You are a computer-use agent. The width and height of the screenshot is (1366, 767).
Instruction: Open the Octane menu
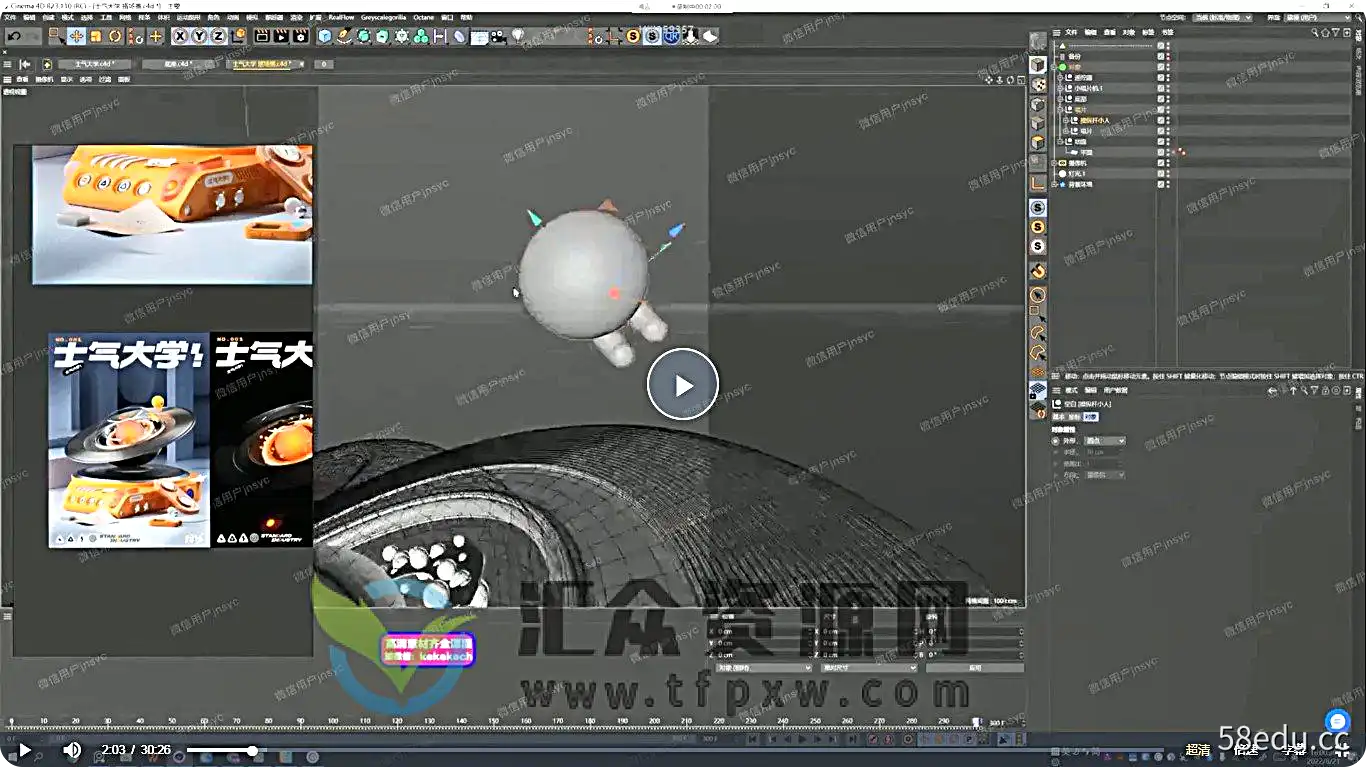pyautogui.click(x=424, y=17)
